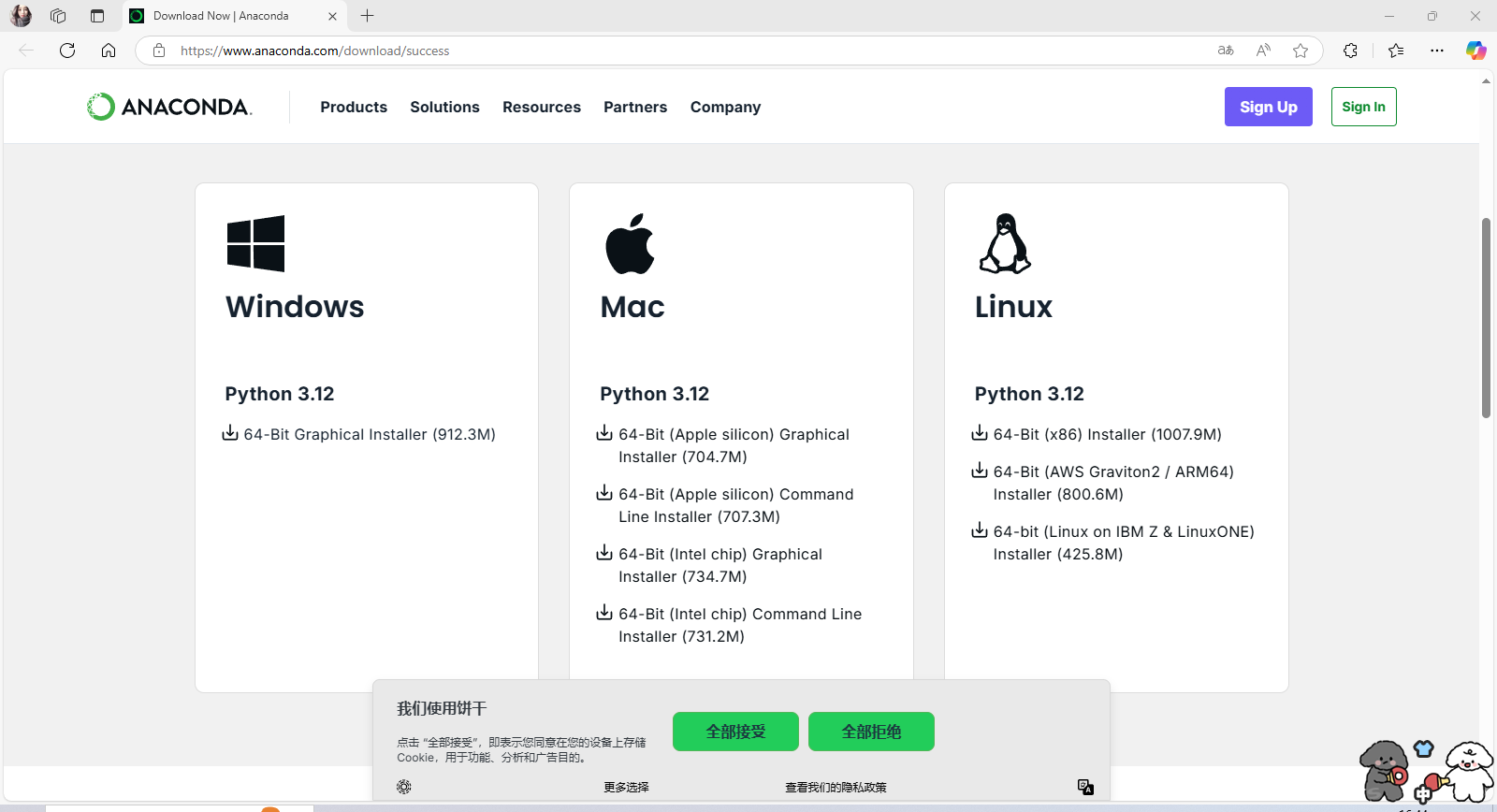Image resolution: width=1497 pixels, height=812 pixels.
Task: Open the Solutions menu
Action: coord(444,107)
